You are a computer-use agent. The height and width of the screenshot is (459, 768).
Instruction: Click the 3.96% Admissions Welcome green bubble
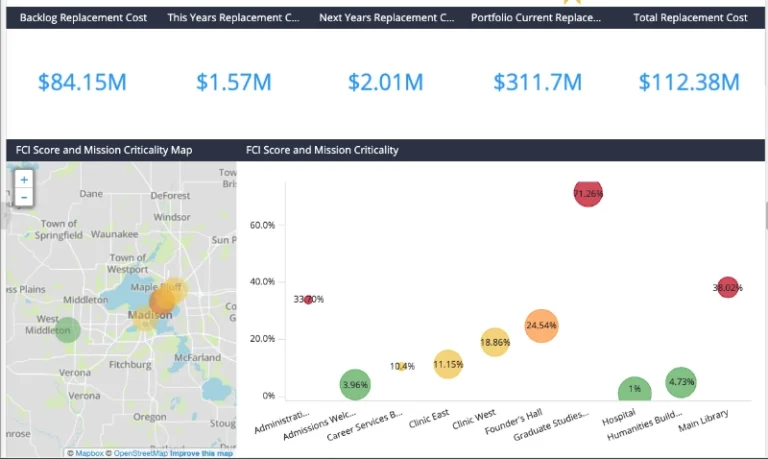355,384
